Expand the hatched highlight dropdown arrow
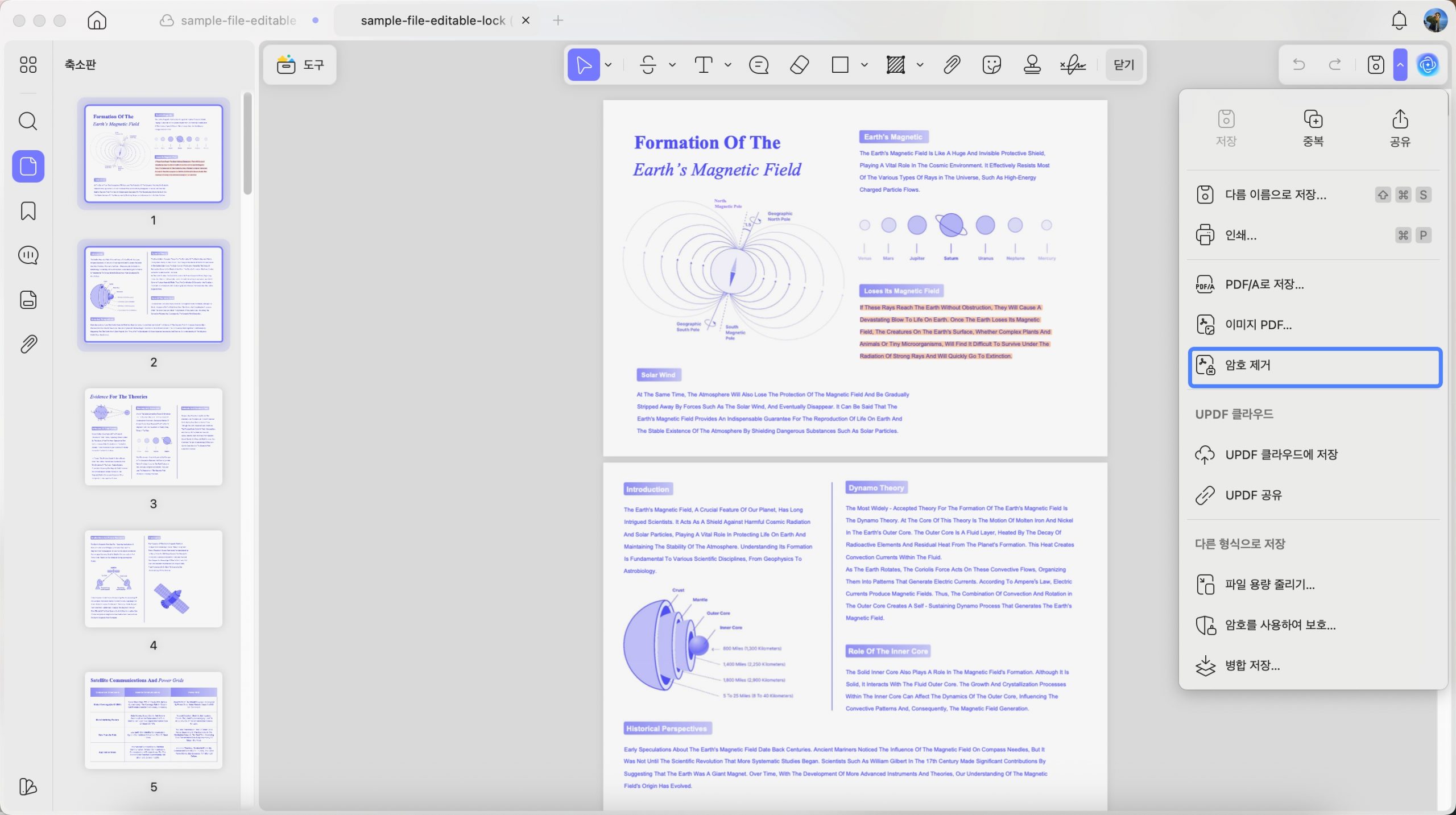The image size is (1456, 815). pyautogui.click(x=920, y=65)
